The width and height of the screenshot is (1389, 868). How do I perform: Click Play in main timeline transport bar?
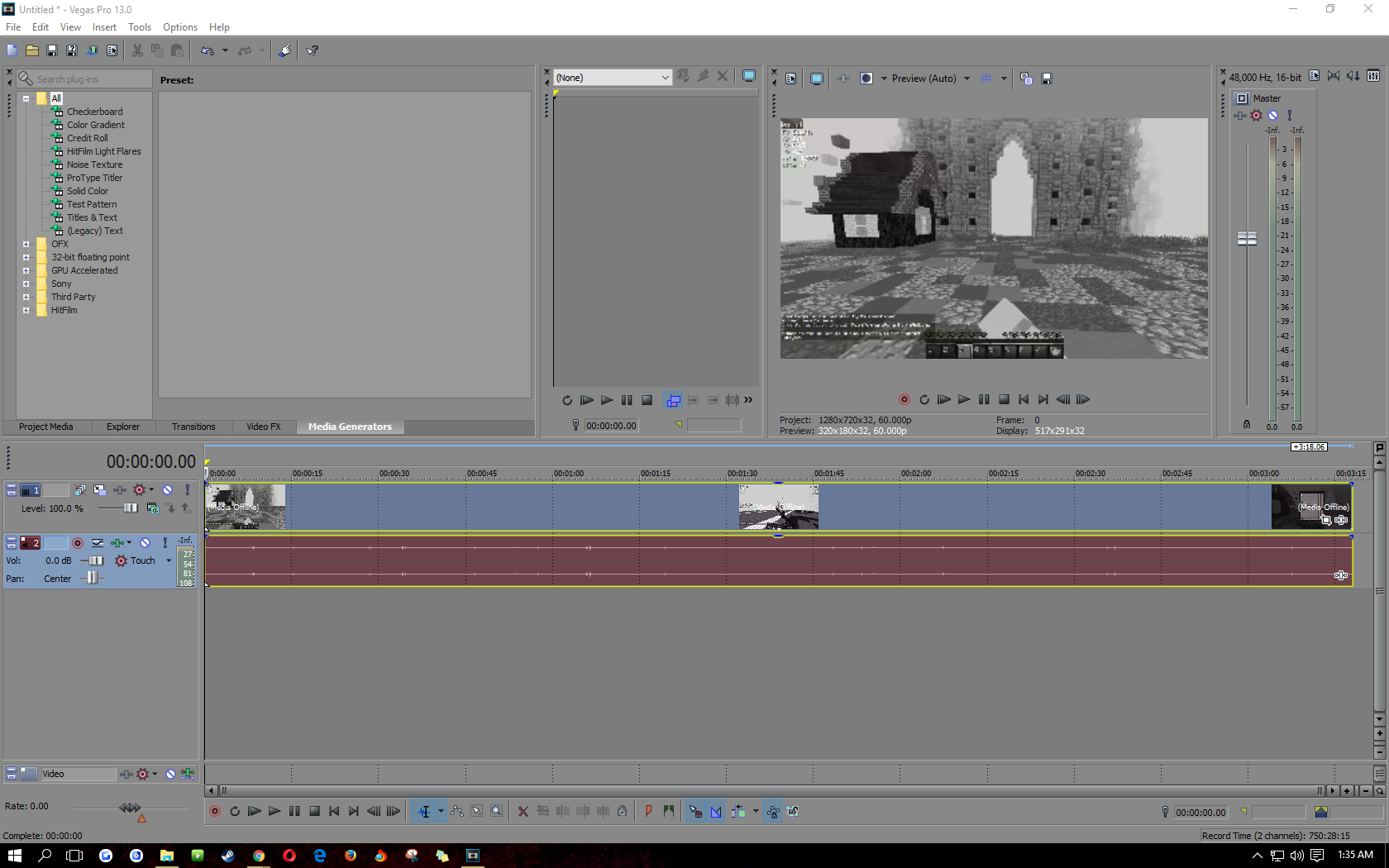(274, 811)
